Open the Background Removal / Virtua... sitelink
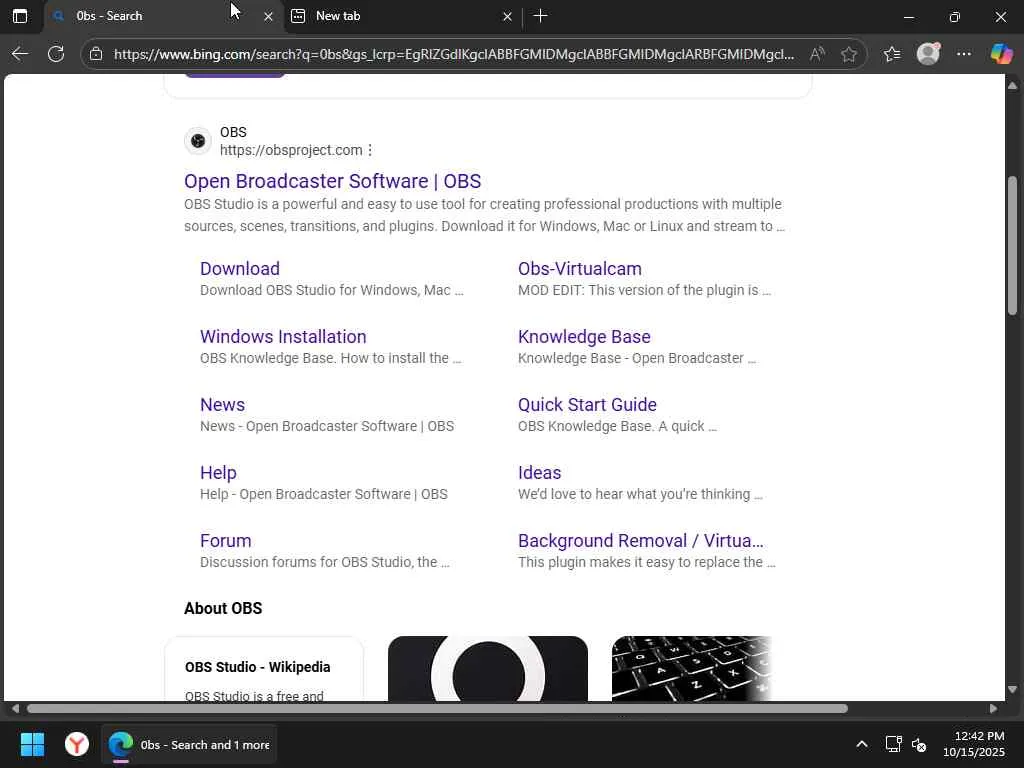The width and height of the screenshot is (1024, 768). coord(641,540)
